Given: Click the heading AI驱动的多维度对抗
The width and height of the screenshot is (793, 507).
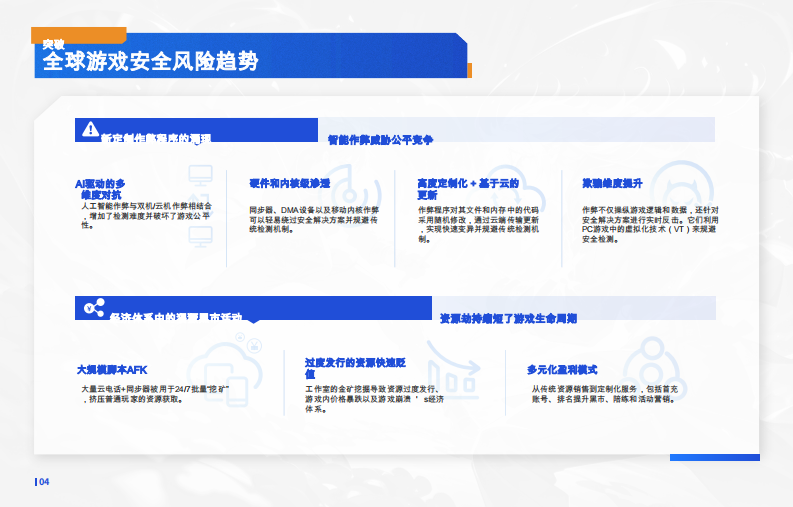Looking at the screenshot, I should tap(100, 189).
